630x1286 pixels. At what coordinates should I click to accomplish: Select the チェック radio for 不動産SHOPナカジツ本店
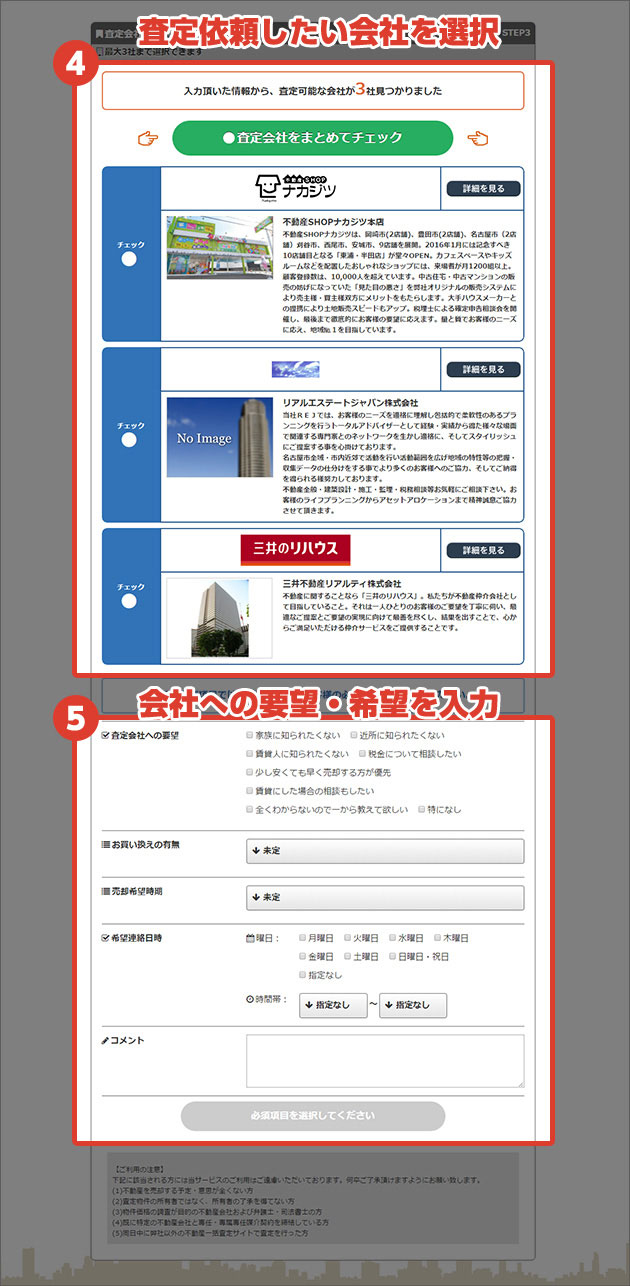pos(129,259)
